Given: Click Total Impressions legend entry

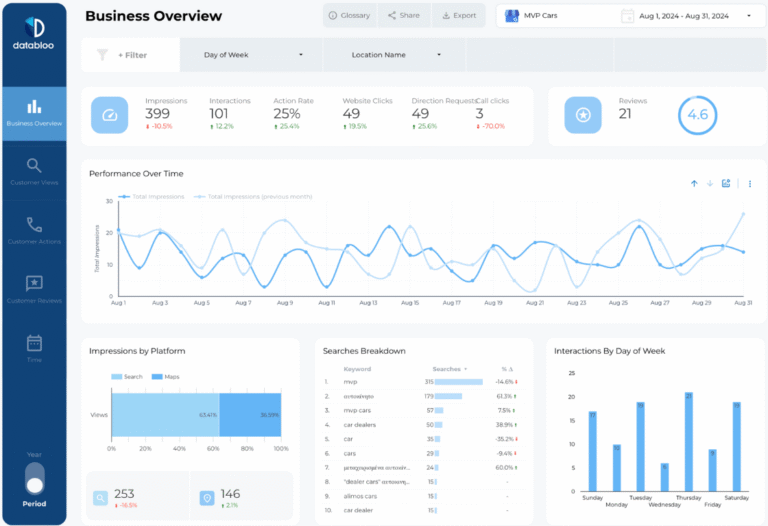Looking at the screenshot, I should tap(152, 197).
